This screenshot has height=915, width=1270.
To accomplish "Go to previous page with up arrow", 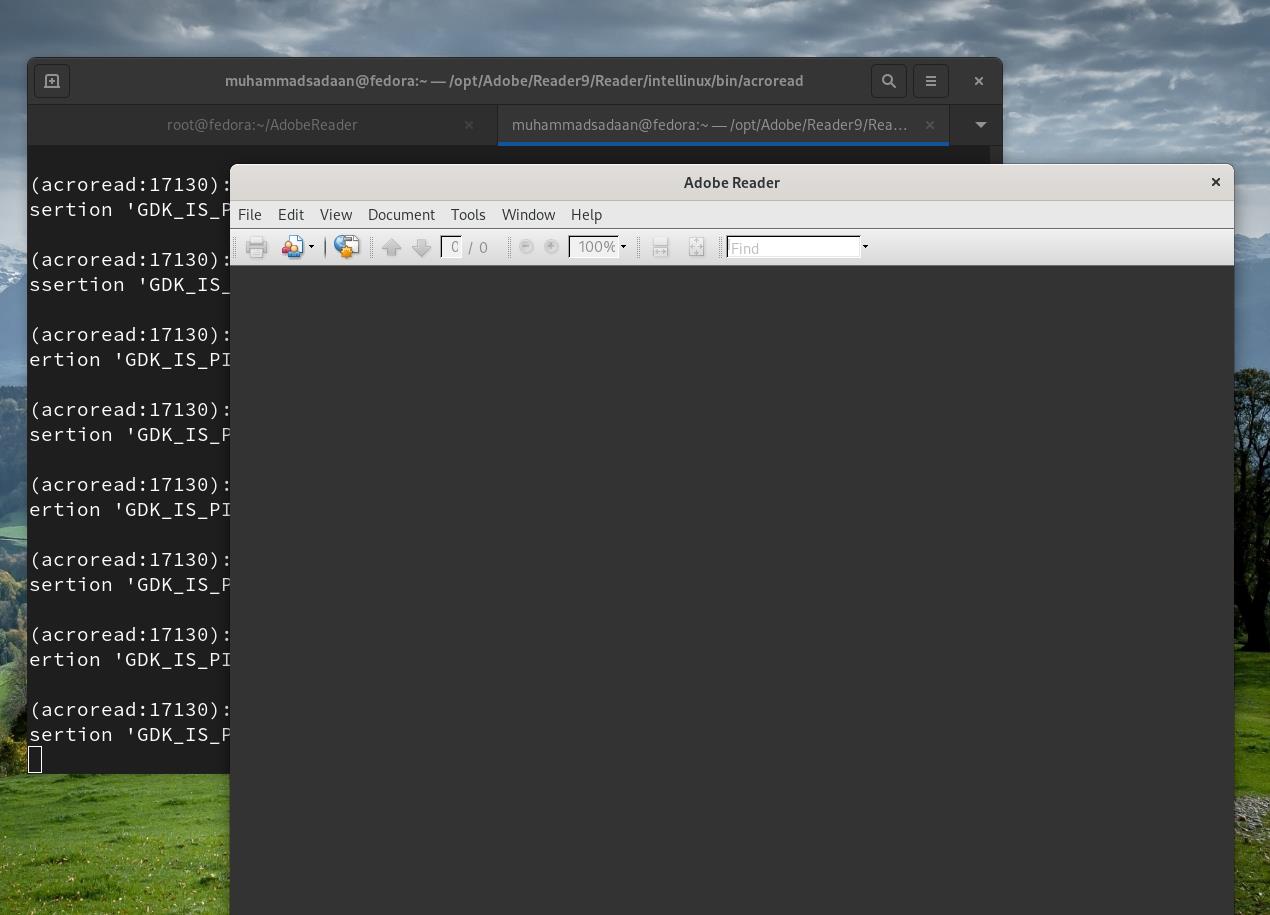I will pyautogui.click(x=392, y=247).
